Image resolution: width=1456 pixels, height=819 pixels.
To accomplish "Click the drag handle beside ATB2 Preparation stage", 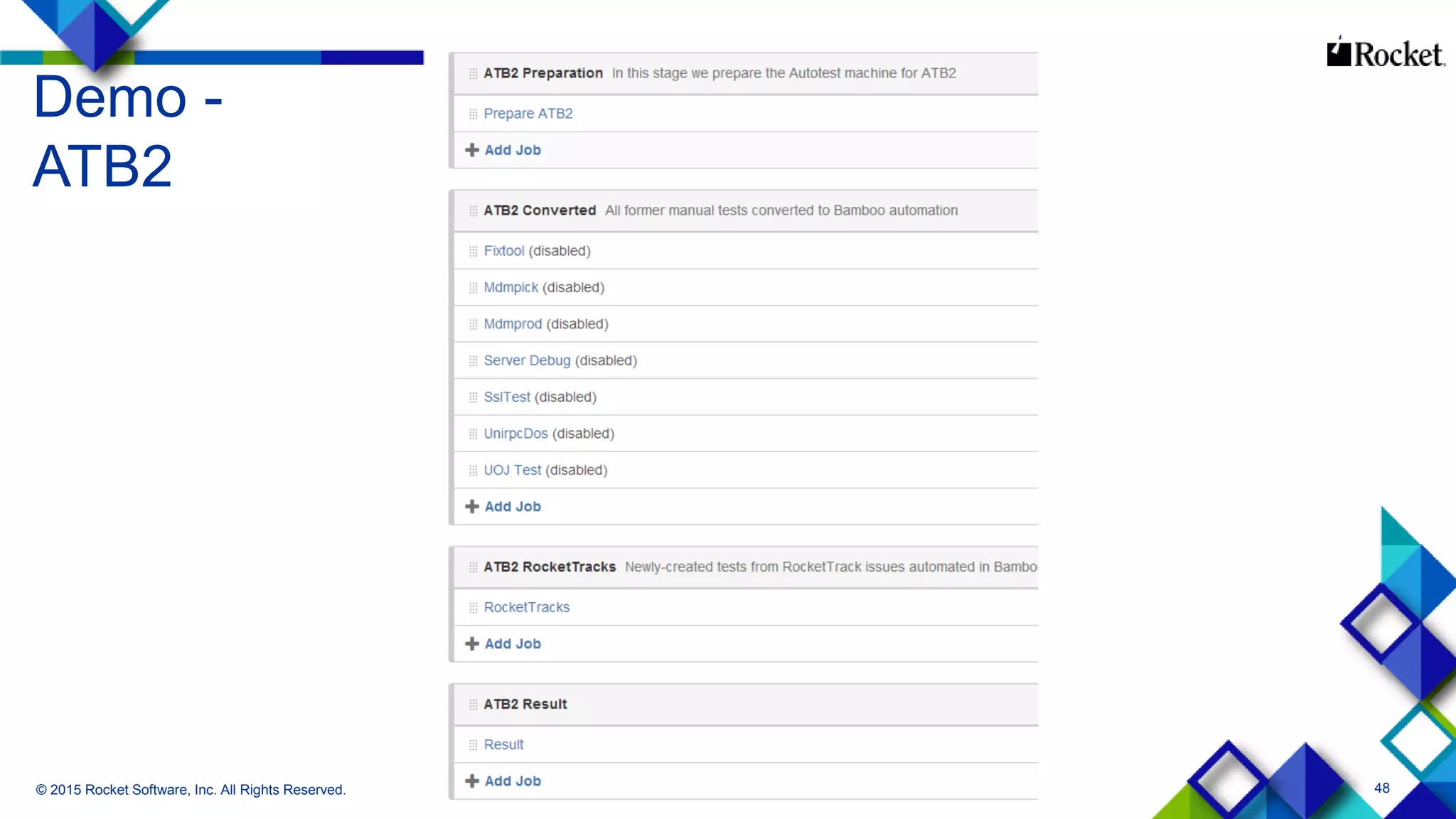I will (473, 73).
